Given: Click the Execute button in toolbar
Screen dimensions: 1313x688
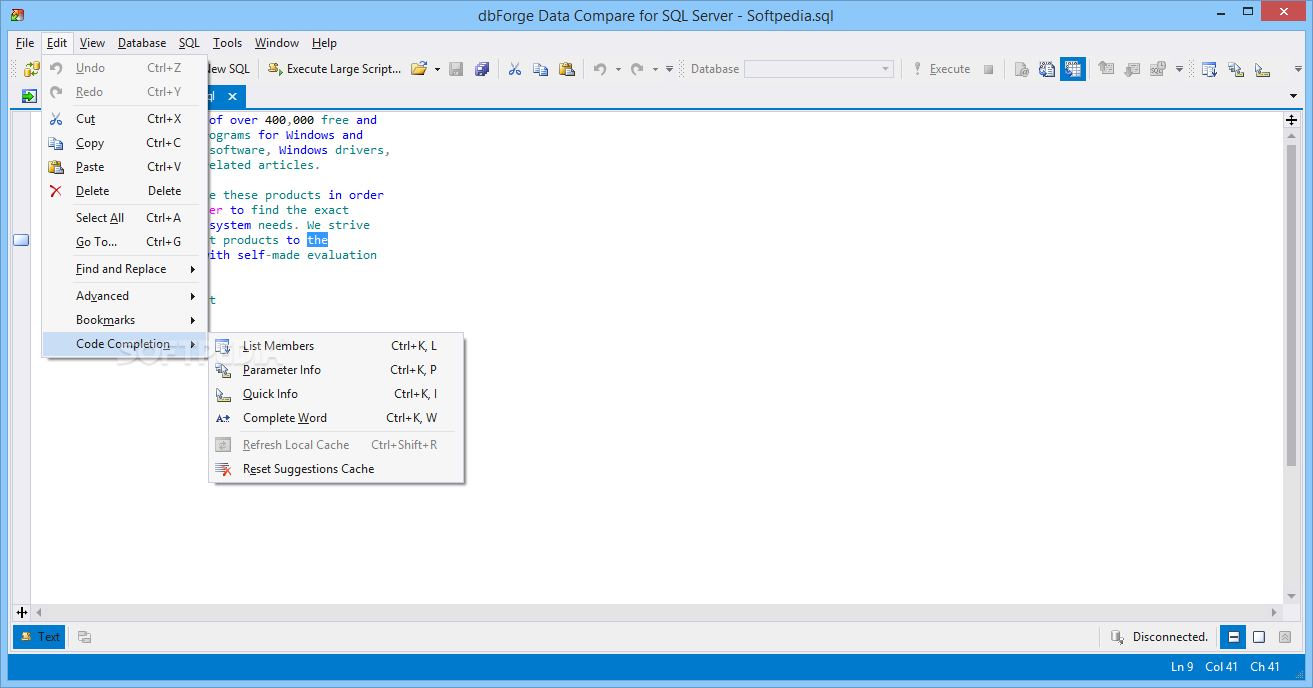Looking at the screenshot, I should coord(939,69).
